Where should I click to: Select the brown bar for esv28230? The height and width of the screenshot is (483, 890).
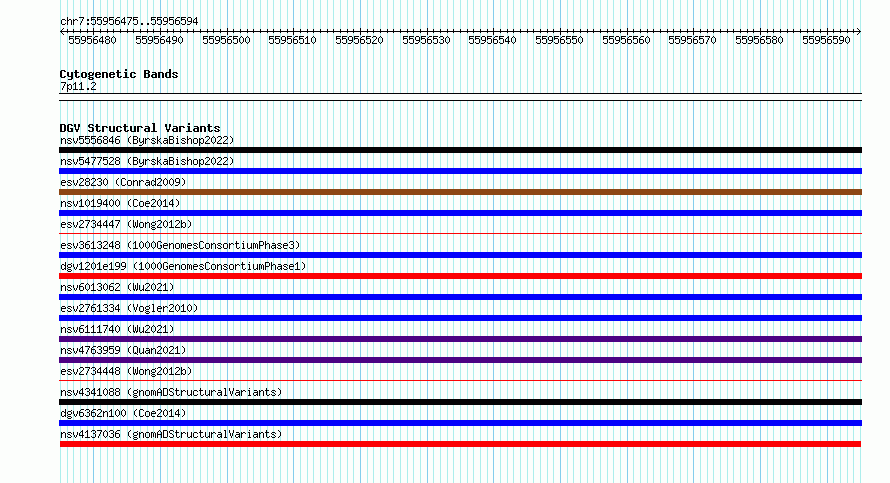coord(460,192)
